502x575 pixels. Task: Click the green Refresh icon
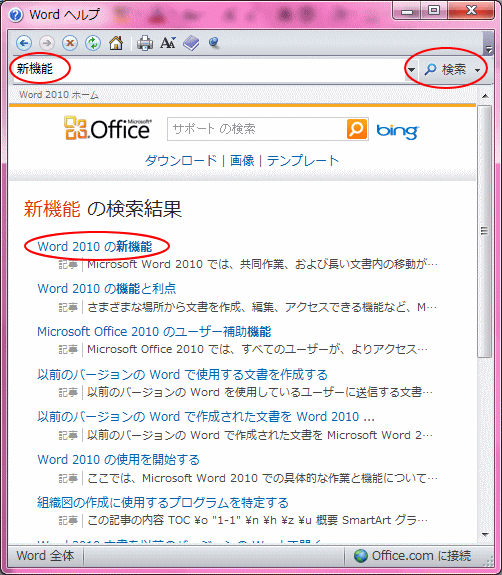93,43
